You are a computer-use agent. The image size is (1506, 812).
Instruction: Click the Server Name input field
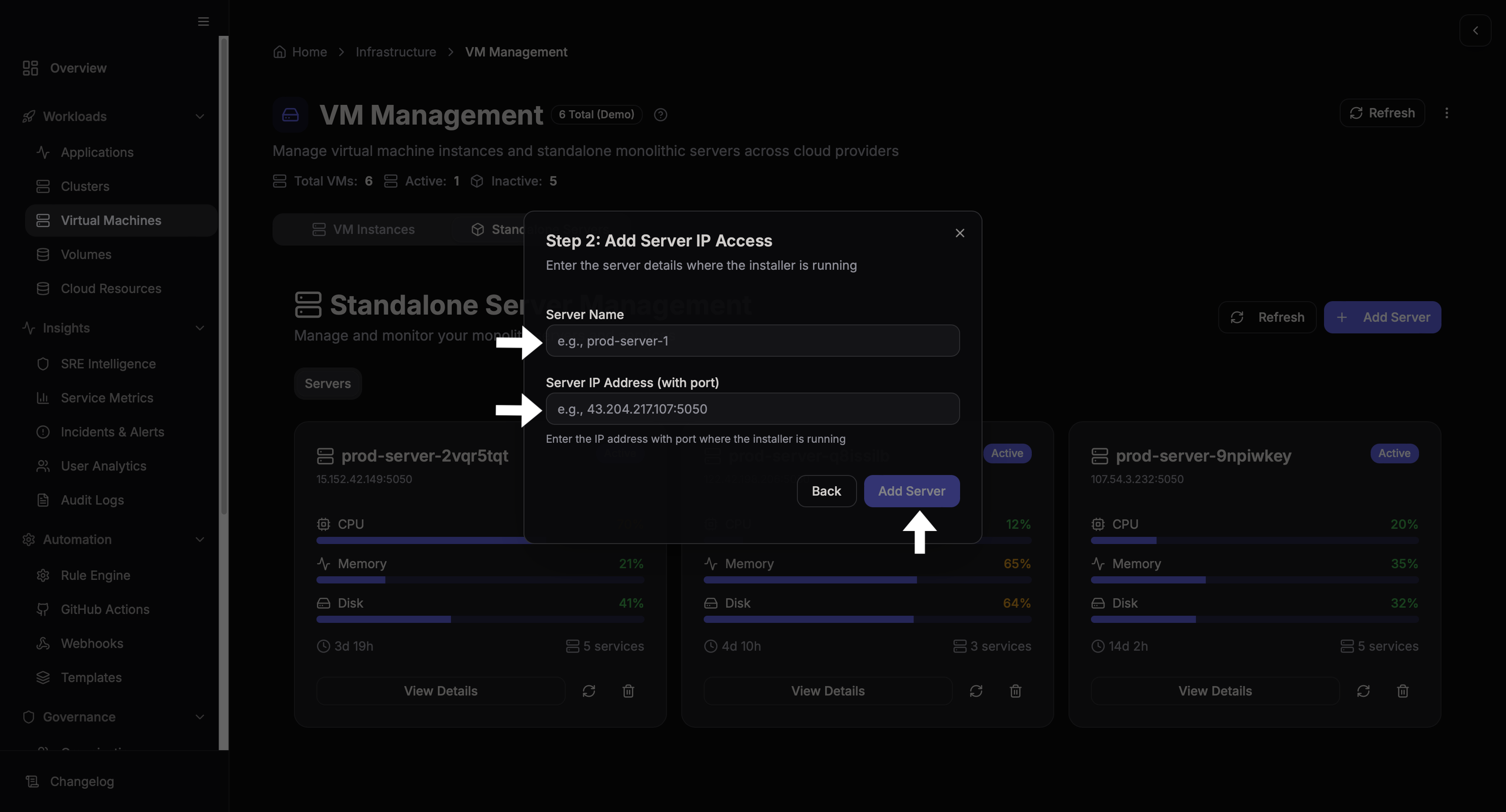pyautogui.click(x=753, y=341)
